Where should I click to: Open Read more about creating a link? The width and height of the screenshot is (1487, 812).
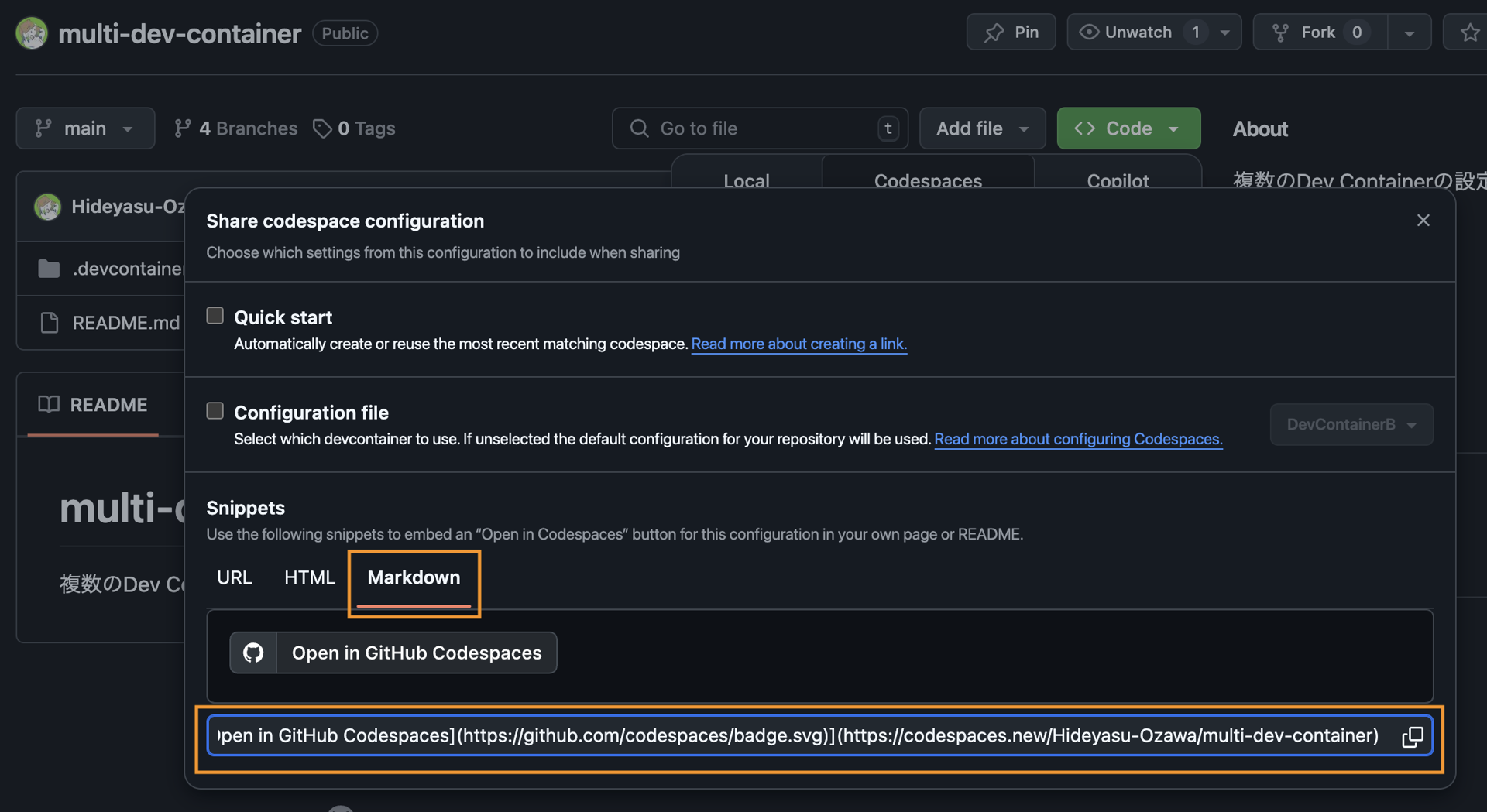pos(798,344)
